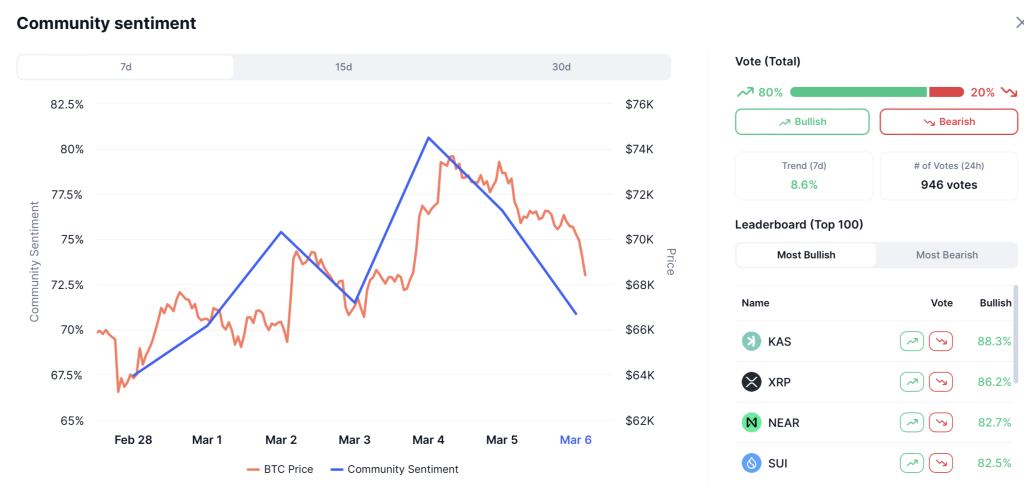Click the SUI coin logo icon

point(752,464)
